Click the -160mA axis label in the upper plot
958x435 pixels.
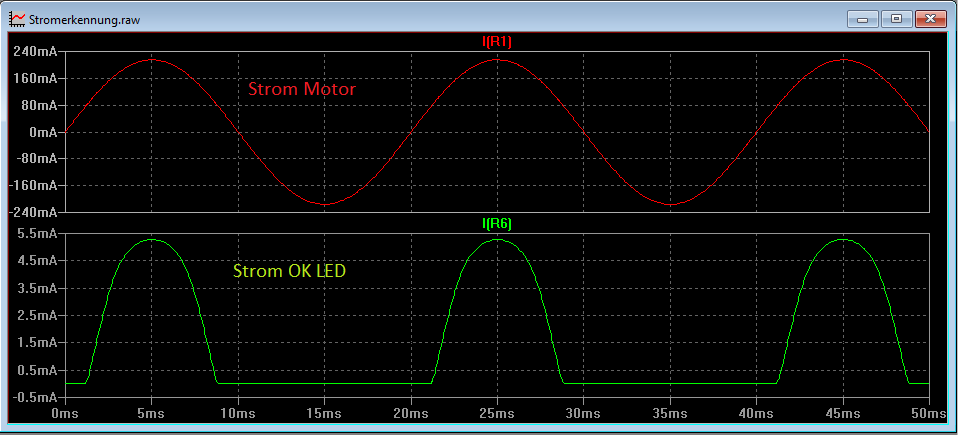click(x=35, y=185)
